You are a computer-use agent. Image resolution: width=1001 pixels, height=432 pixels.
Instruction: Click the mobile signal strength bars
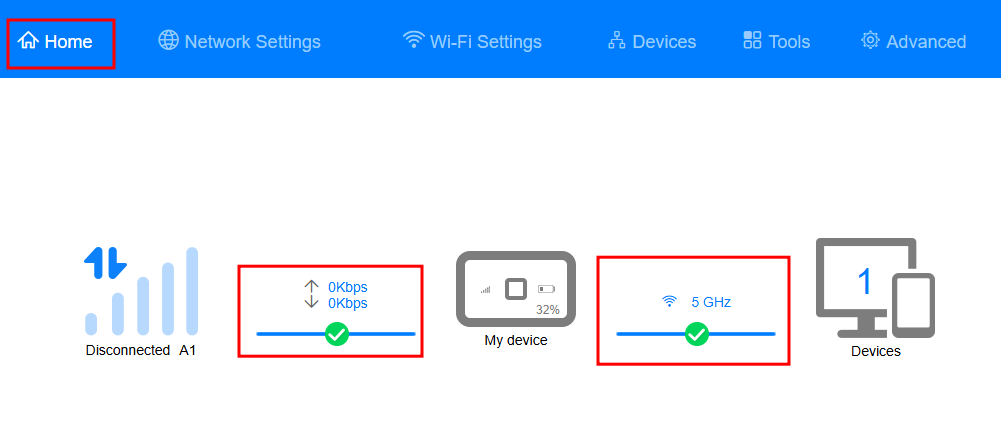click(142, 291)
